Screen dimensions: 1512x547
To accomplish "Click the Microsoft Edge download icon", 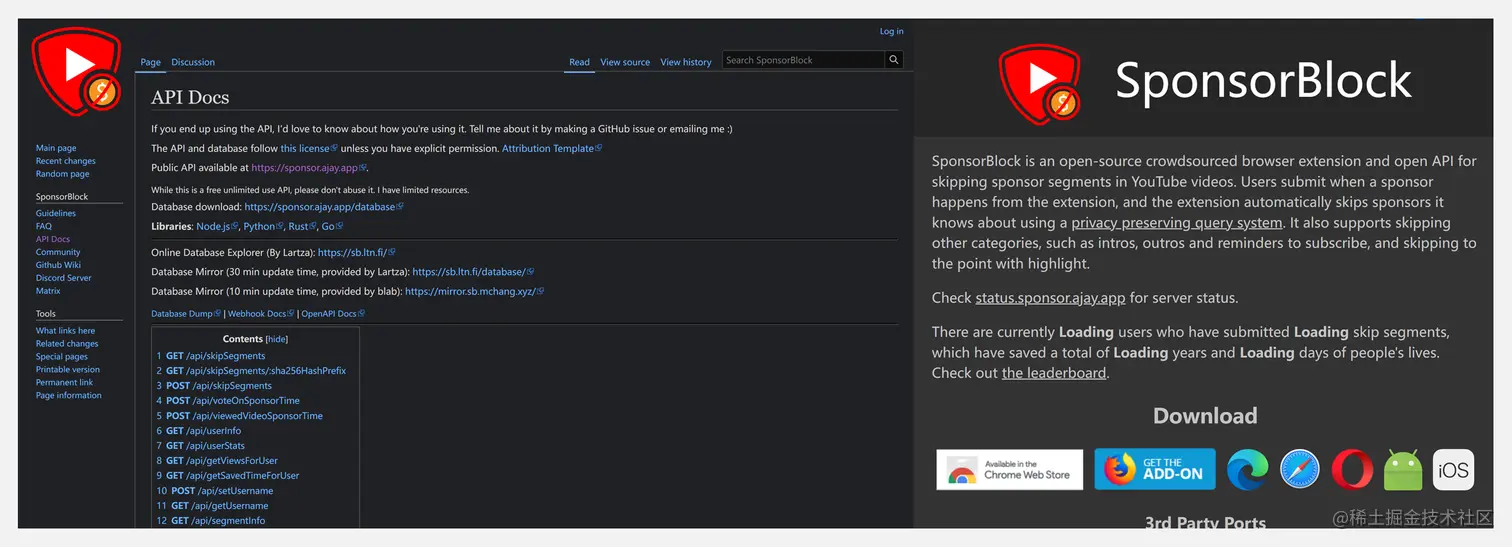I will tap(1248, 470).
